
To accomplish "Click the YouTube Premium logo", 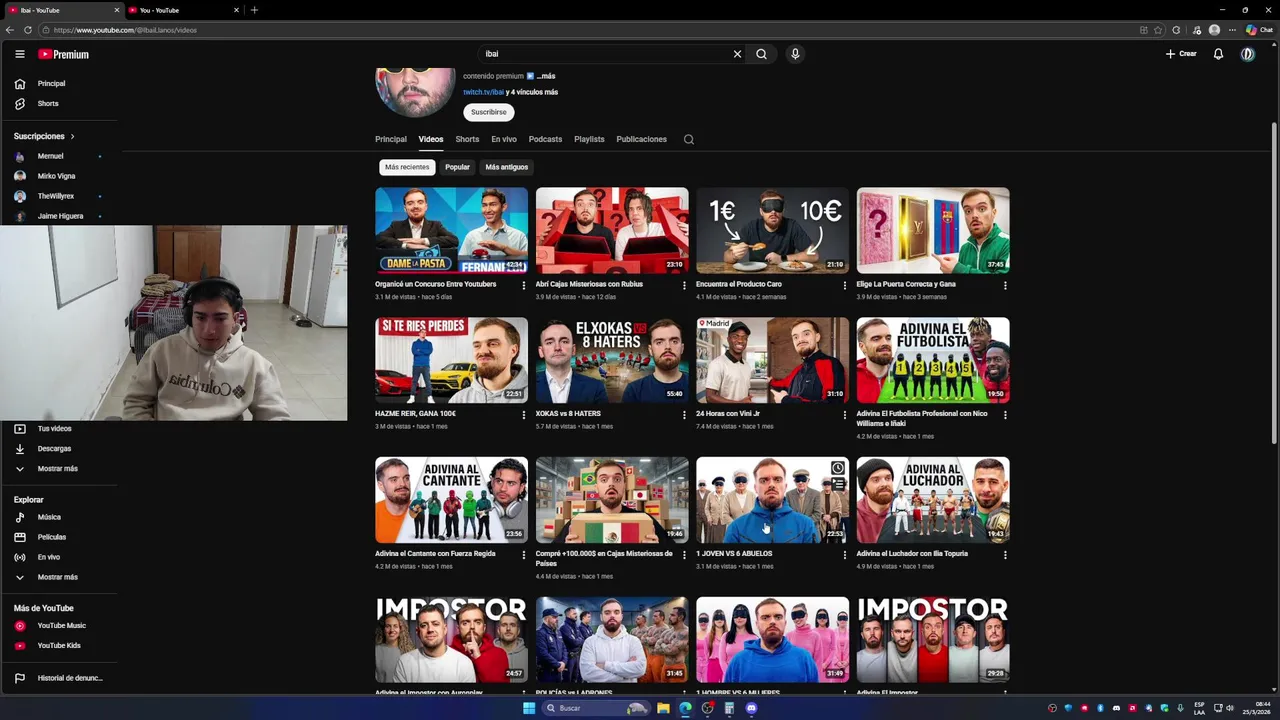I will coord(64,54).
